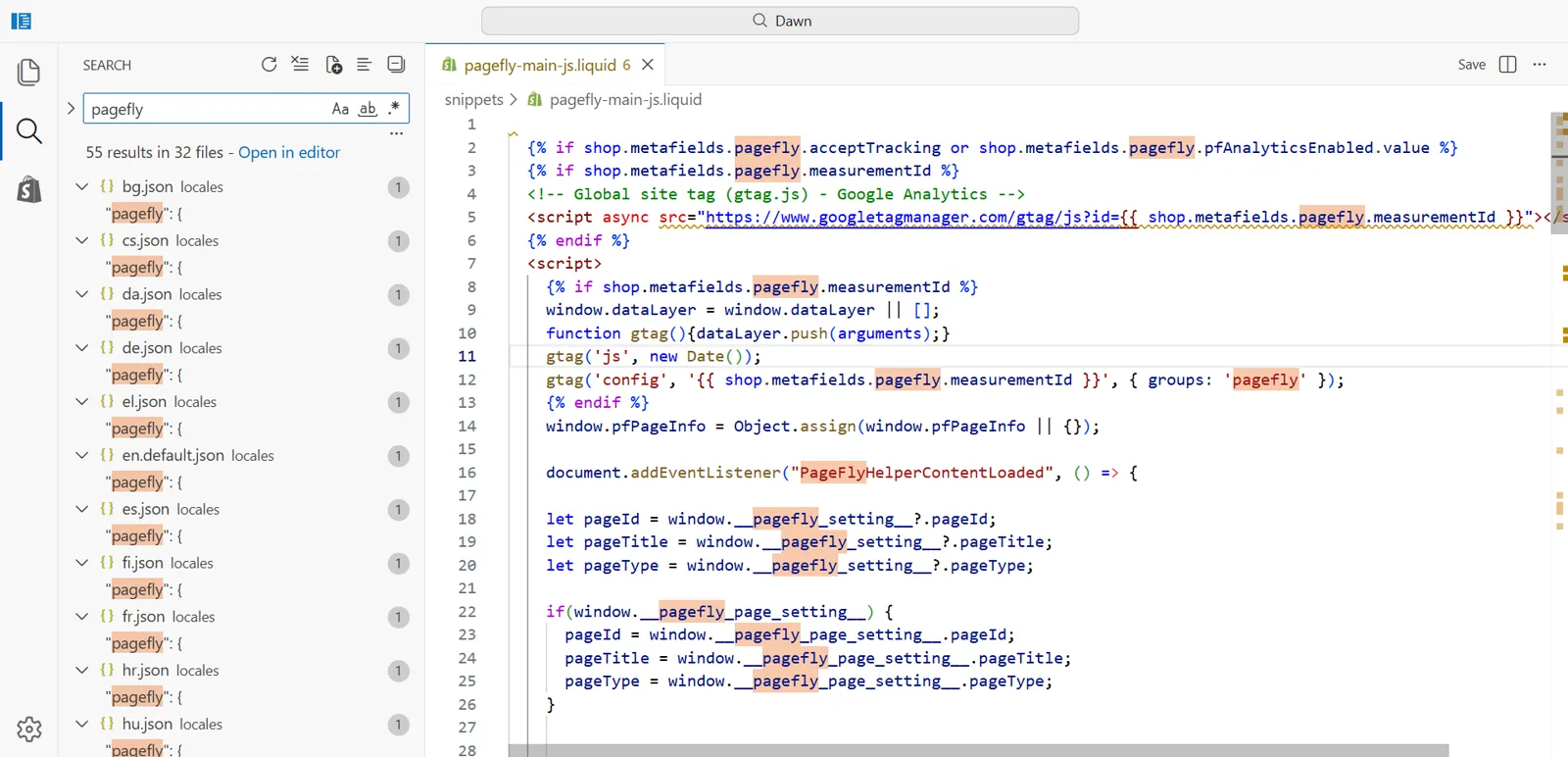The width and height of the screenshot is (1568, 757).
Task: Click the Save button
Action: point(1471,65)
